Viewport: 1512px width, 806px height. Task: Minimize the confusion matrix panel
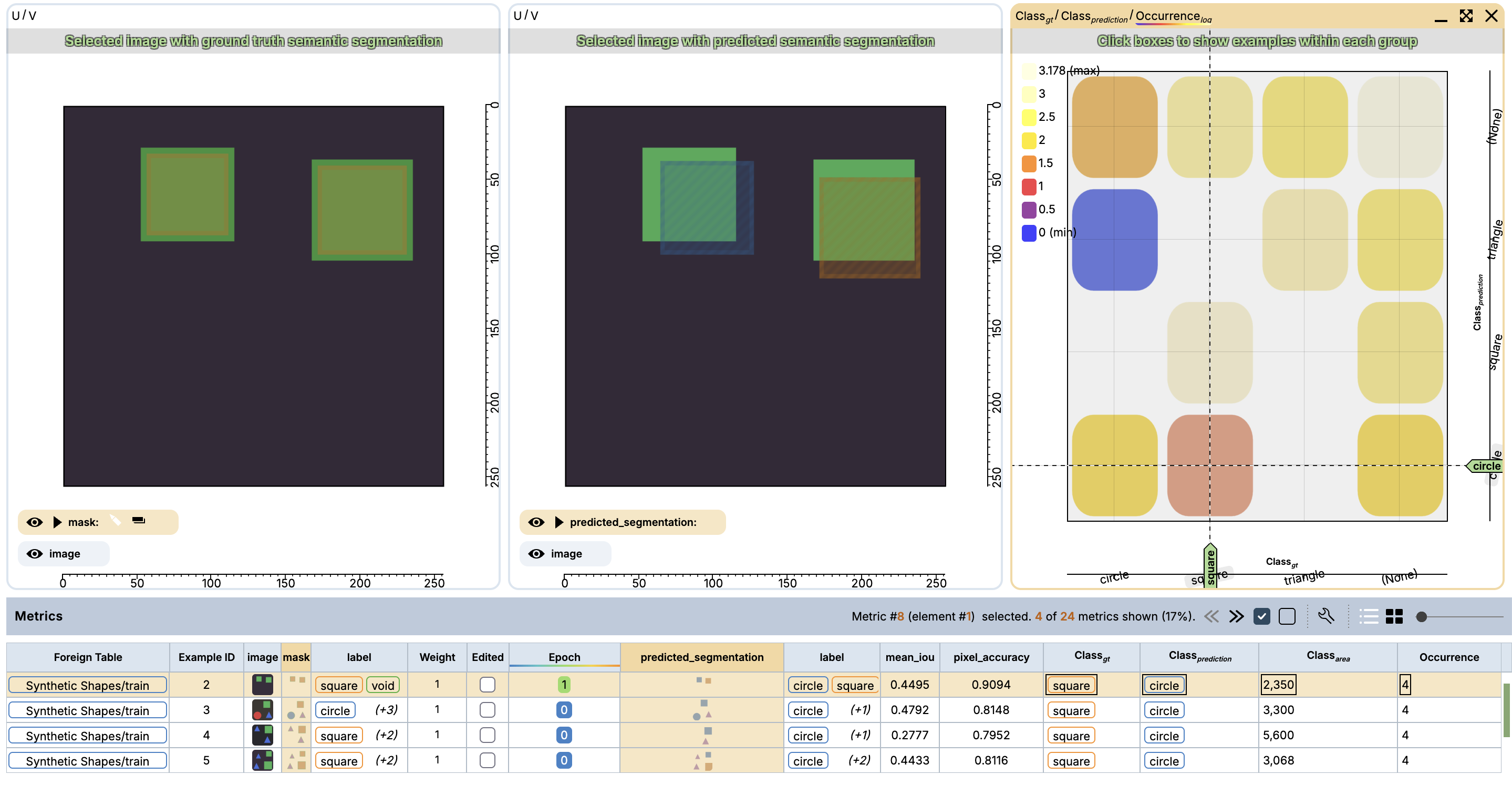pyautogui.click(x=1441, y=20)
